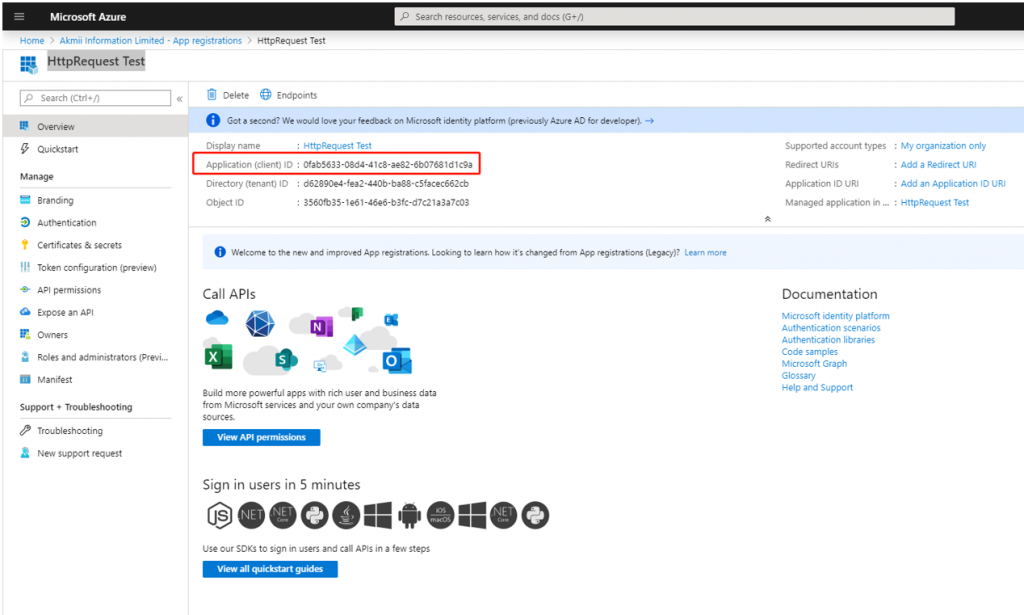This screenshot has height=615, width=1024.
Task: Click the Owners icon in sidebar
Action: [x=25, y=334]
